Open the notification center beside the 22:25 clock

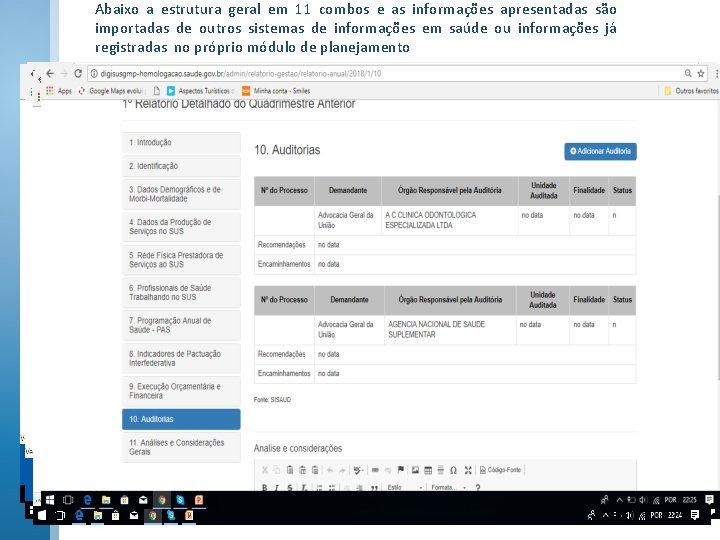[709, 500]
